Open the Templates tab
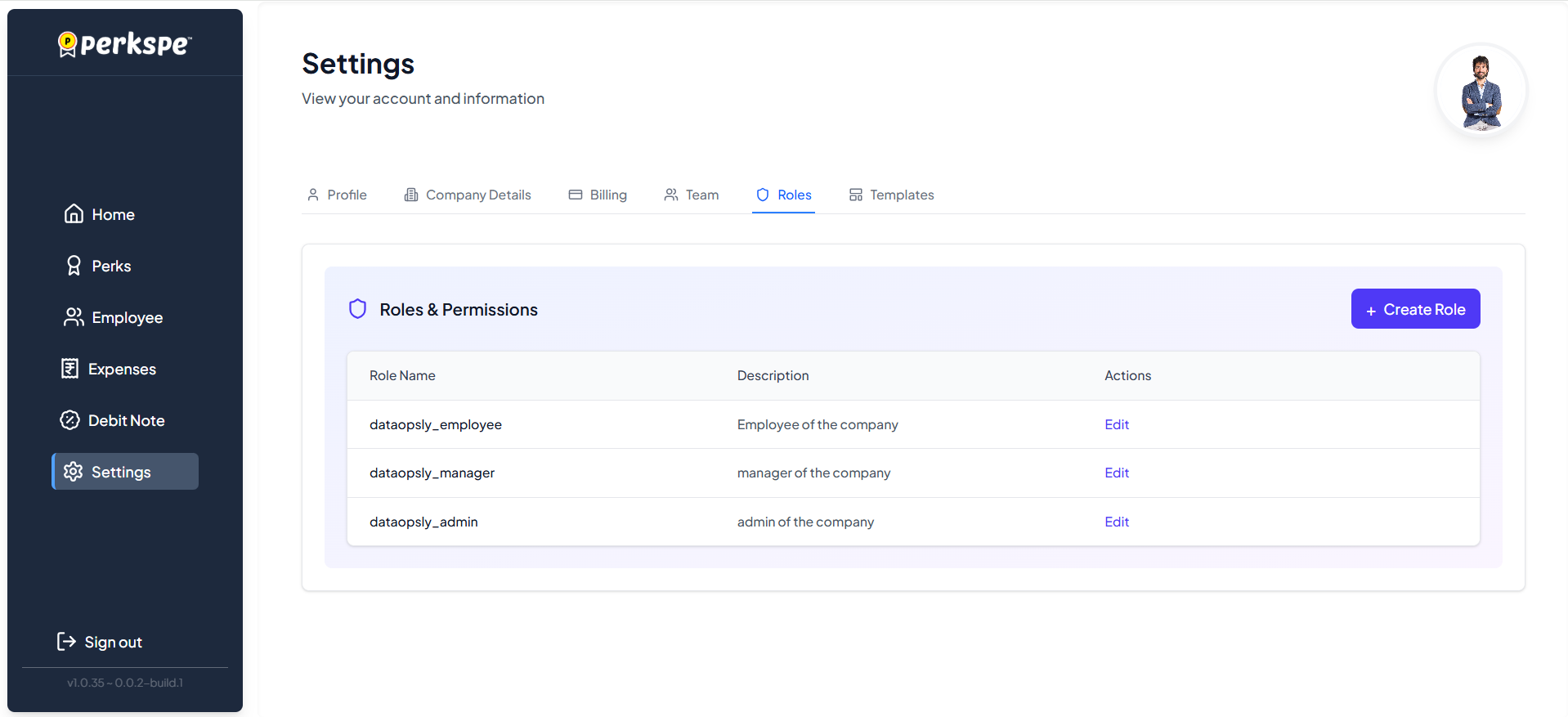 [891, 195]
